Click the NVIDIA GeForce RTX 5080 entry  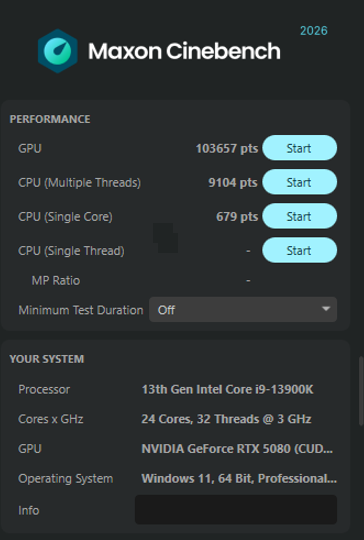point(237,449)
